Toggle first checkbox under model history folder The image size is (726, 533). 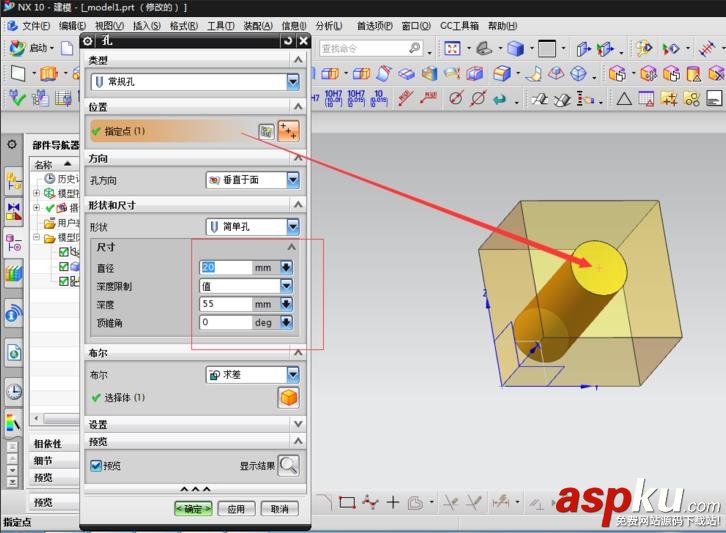pyautogui.click(x=64, y=252)
